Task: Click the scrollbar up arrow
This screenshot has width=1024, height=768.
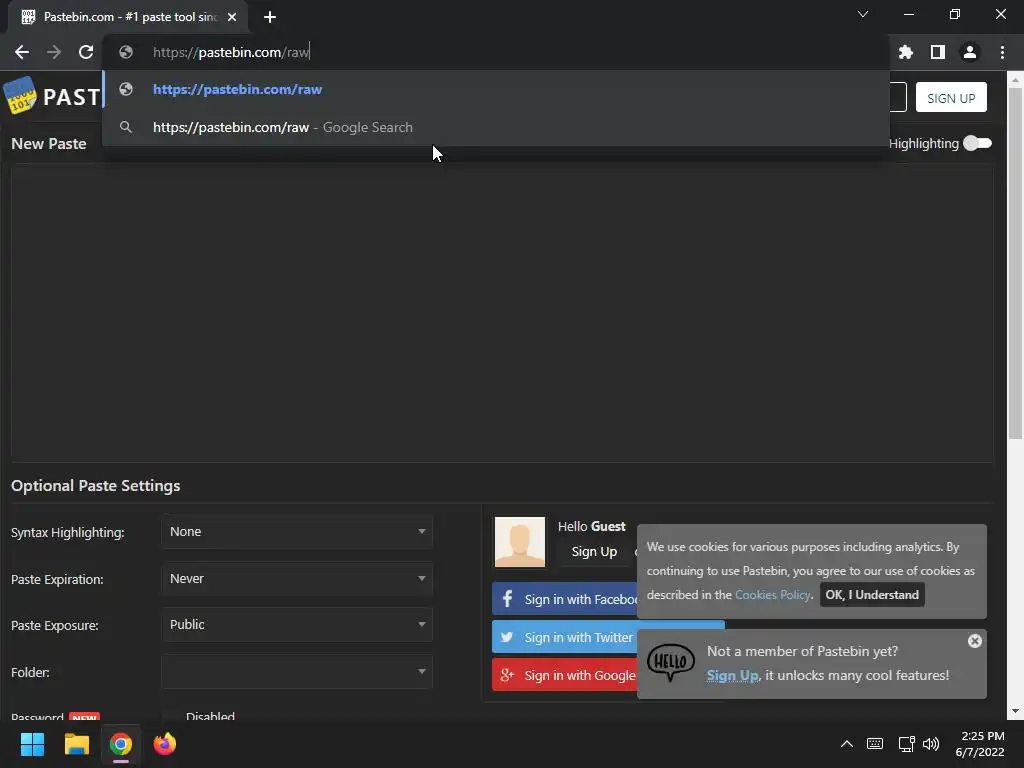Action: tap(1015, 79)
